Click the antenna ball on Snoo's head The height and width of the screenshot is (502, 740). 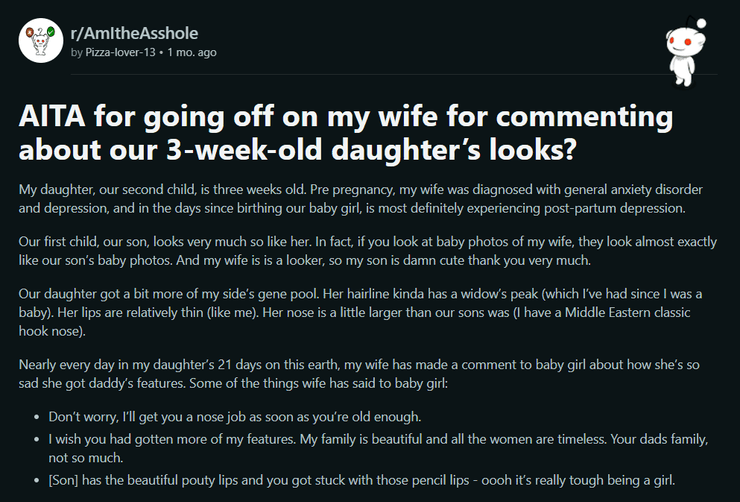pyautogui.click(x=700, y=22)
